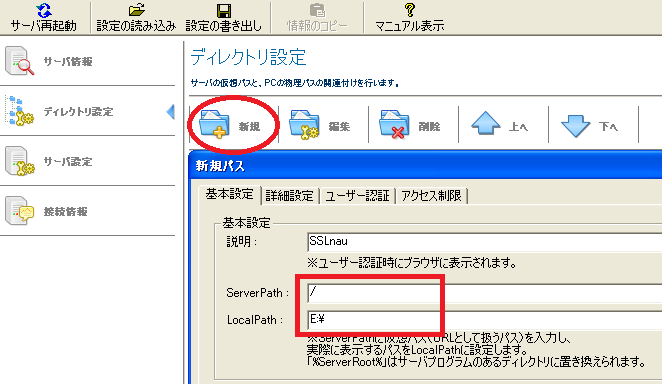Image resolution: width=662 pixels, height=384 pixels.
Task: Click the 編集 edit folder icon
Action: click(304, 124)
